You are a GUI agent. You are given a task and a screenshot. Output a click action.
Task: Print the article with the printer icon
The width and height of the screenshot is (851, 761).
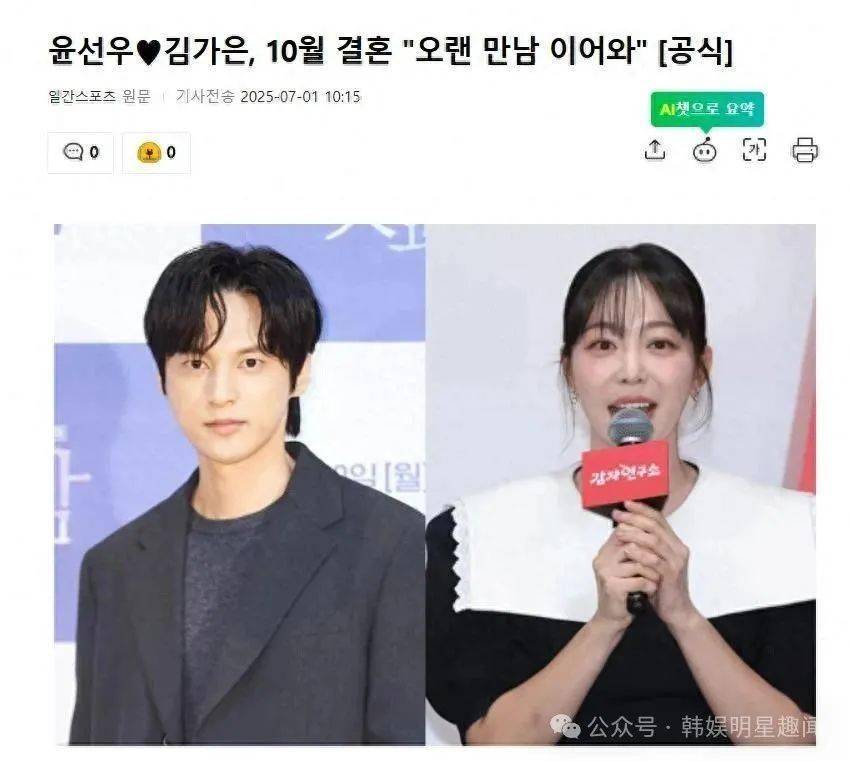tap(805, 150)
